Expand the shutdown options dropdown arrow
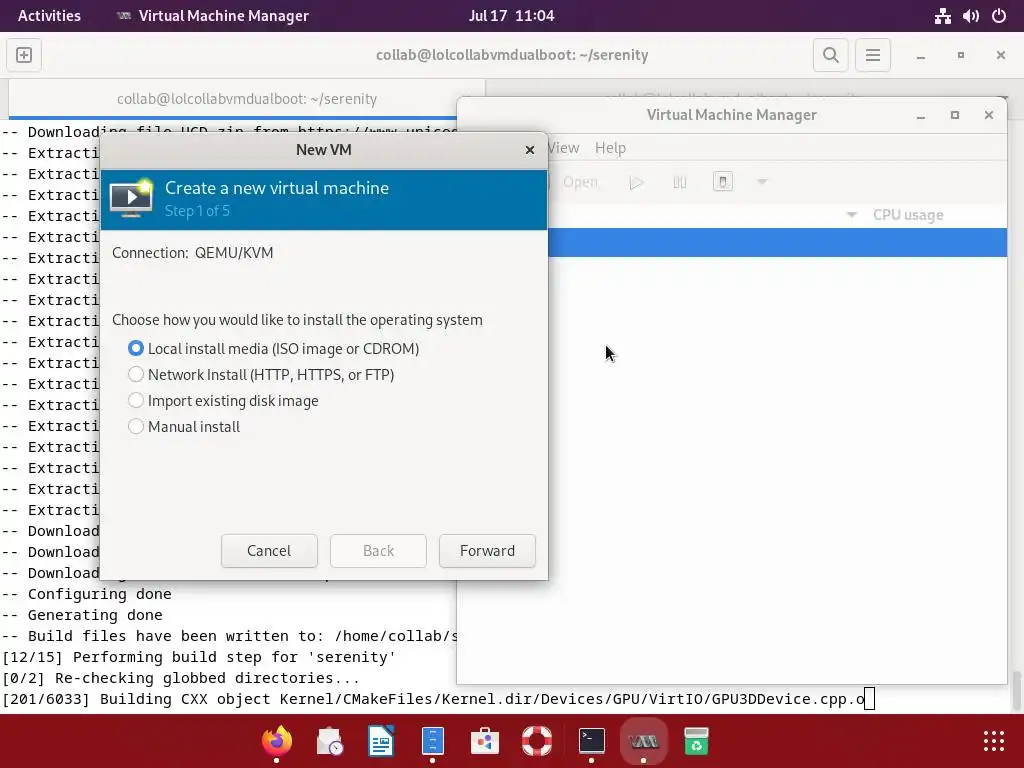Viewport: 1024px width, 768px height. point(762,182)
